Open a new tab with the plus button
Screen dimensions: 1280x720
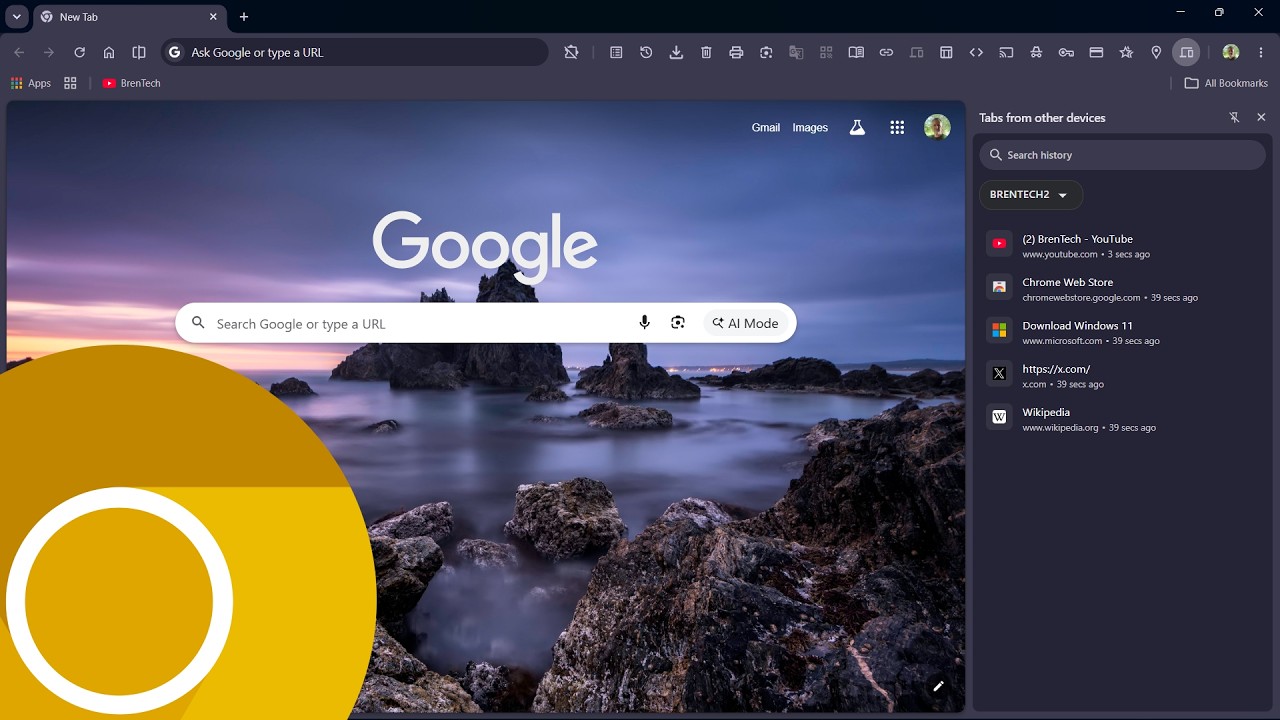point(244,16)
